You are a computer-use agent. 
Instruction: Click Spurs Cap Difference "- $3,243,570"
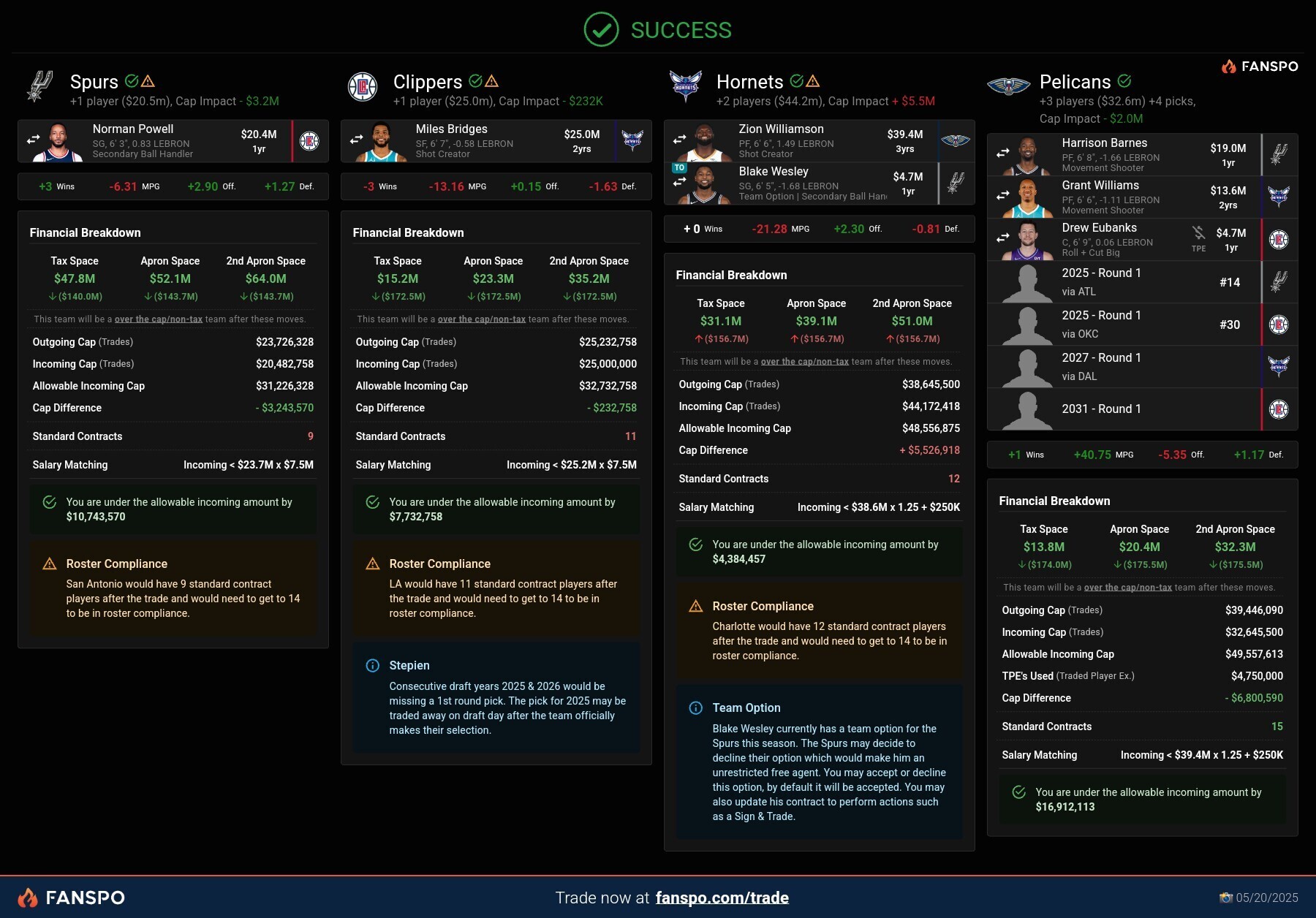(284, 408)
